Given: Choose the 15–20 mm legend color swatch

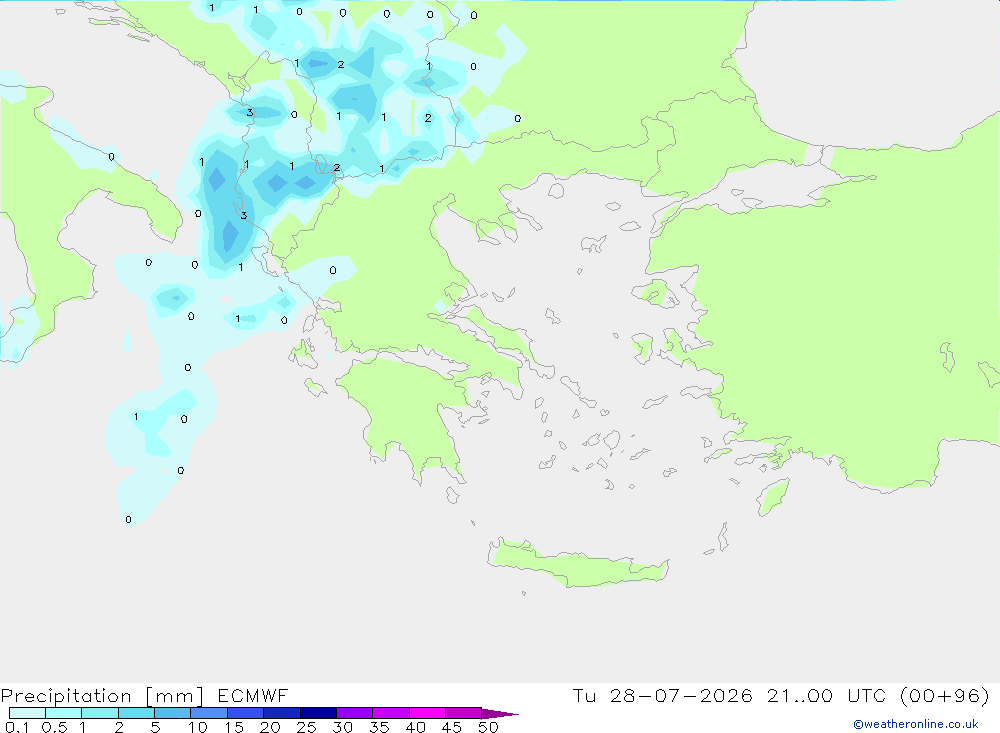Looking at the screenshot, I should (245, 713).
